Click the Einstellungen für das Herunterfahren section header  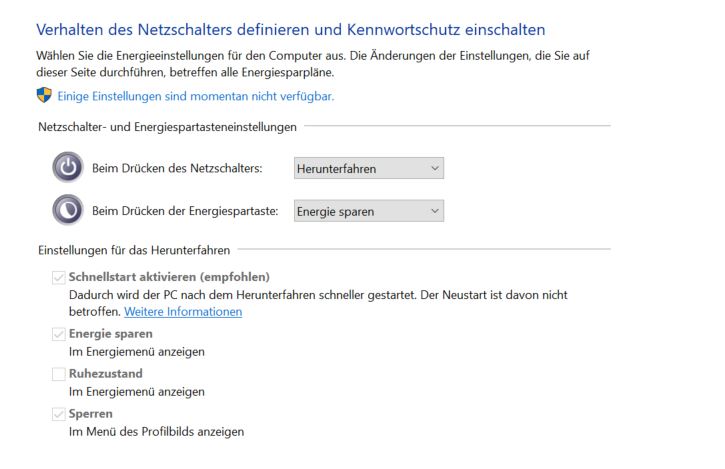tap(134, 249)
